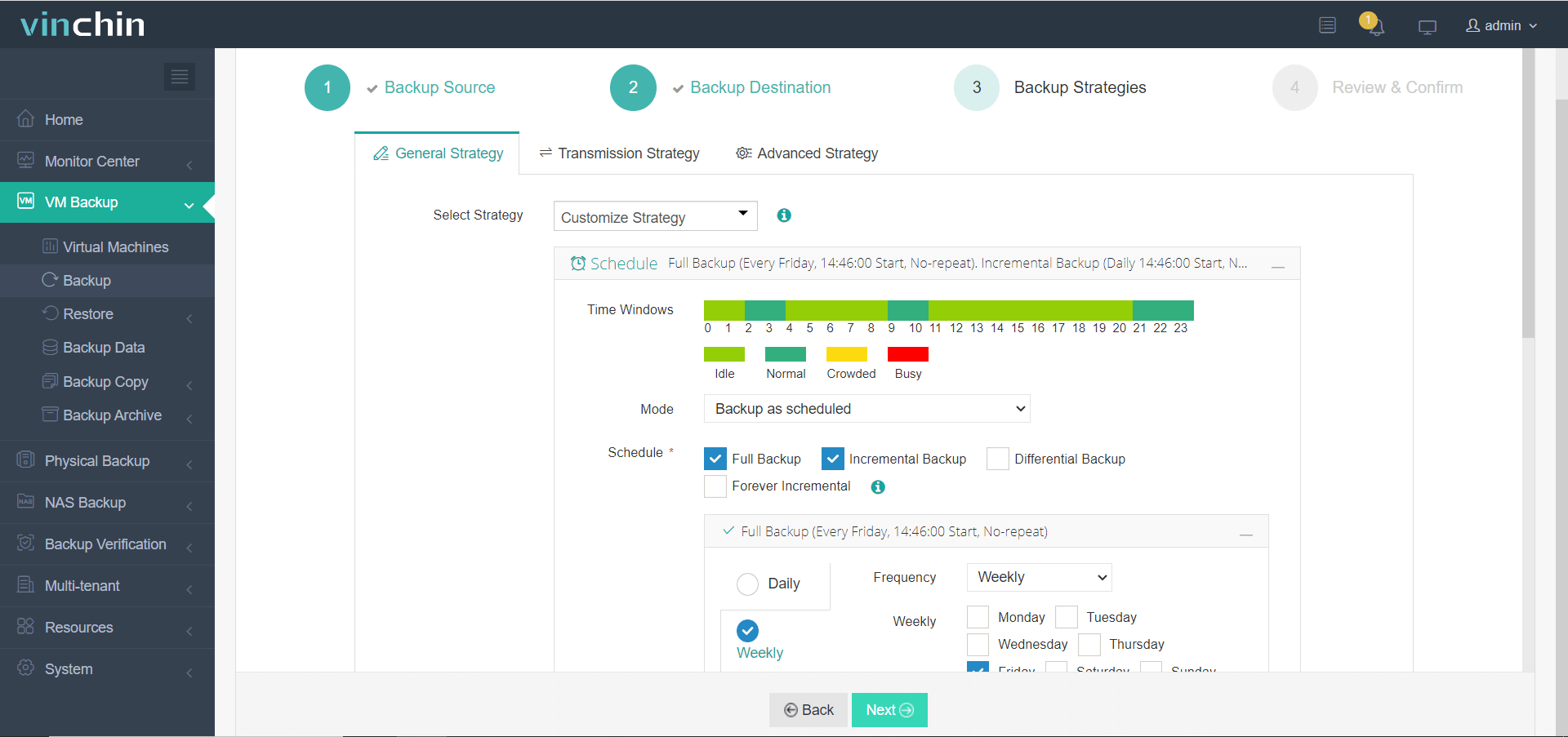This screenshot has height=737, width=1568.
Task: Check the Tuesday checkbox
Action: (x=1067, y=617)
